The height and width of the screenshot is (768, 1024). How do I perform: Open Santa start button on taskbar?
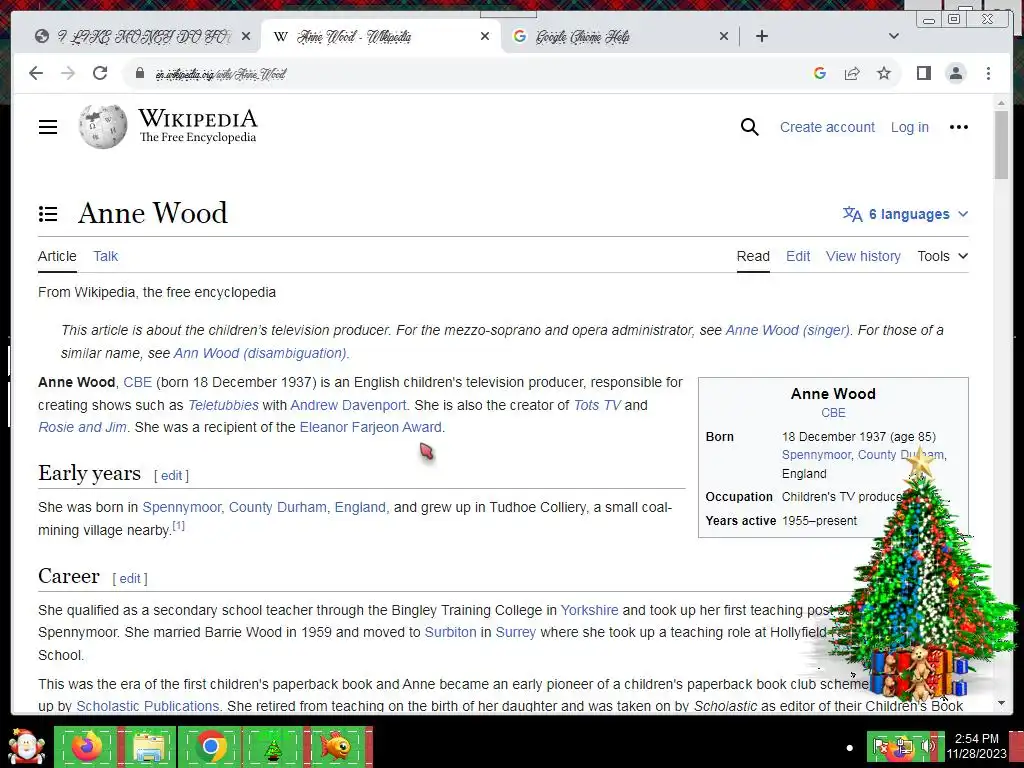(25, 746)
